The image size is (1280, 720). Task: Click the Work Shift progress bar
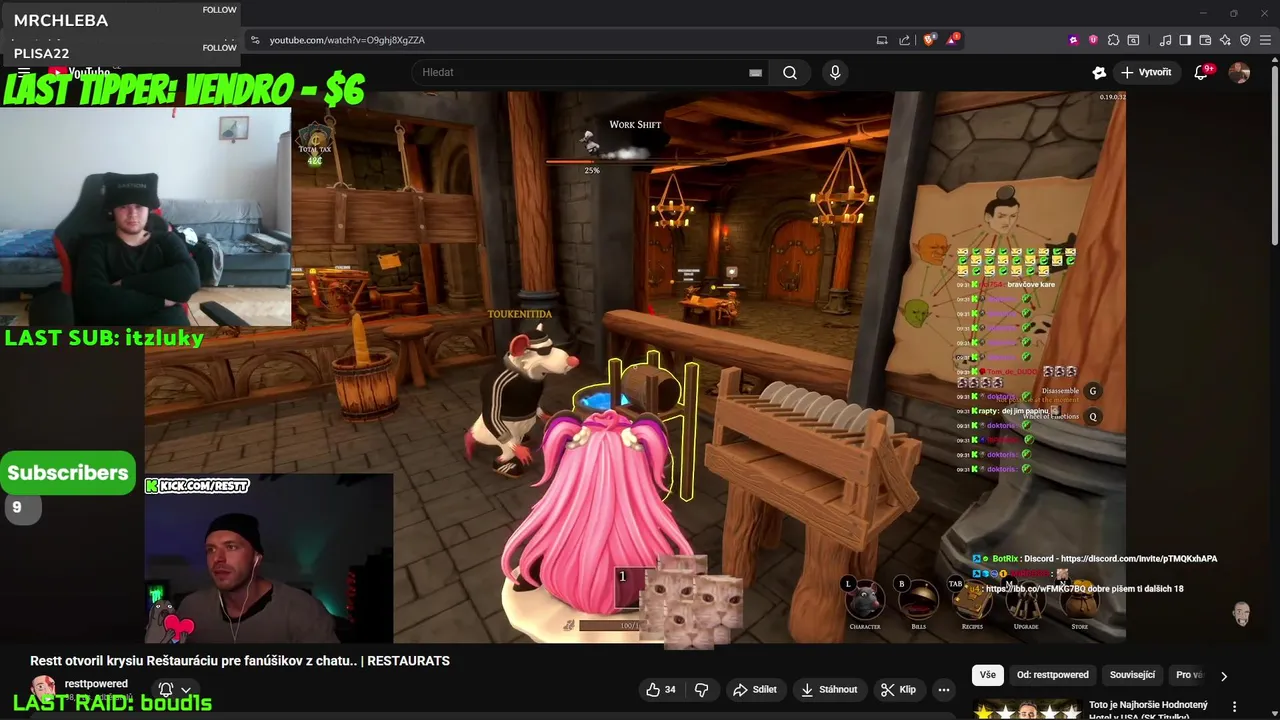(635, 160)
